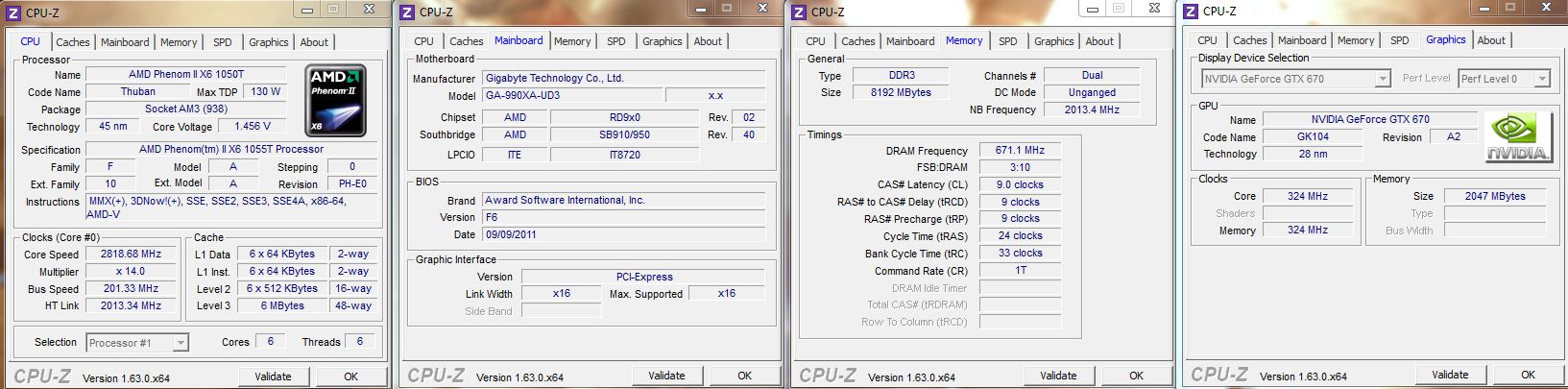
Task: Click the Package value "Socket AM3 (938)"
Action: 186,109
